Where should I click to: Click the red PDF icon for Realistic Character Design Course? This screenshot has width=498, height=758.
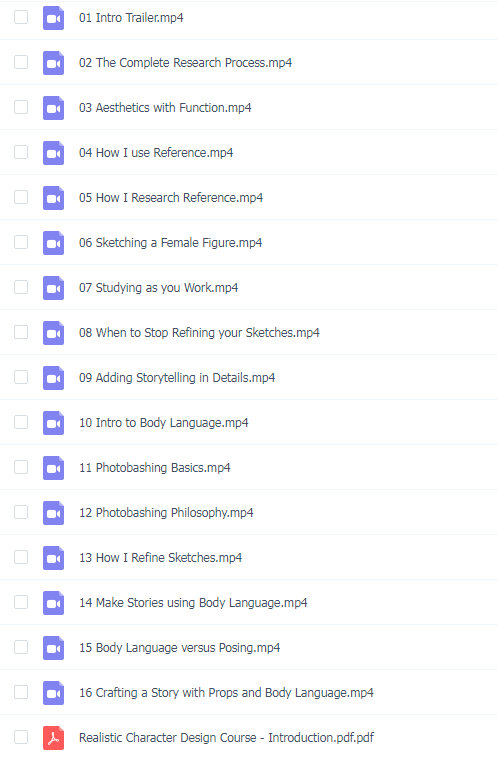[x=53, y=738]
